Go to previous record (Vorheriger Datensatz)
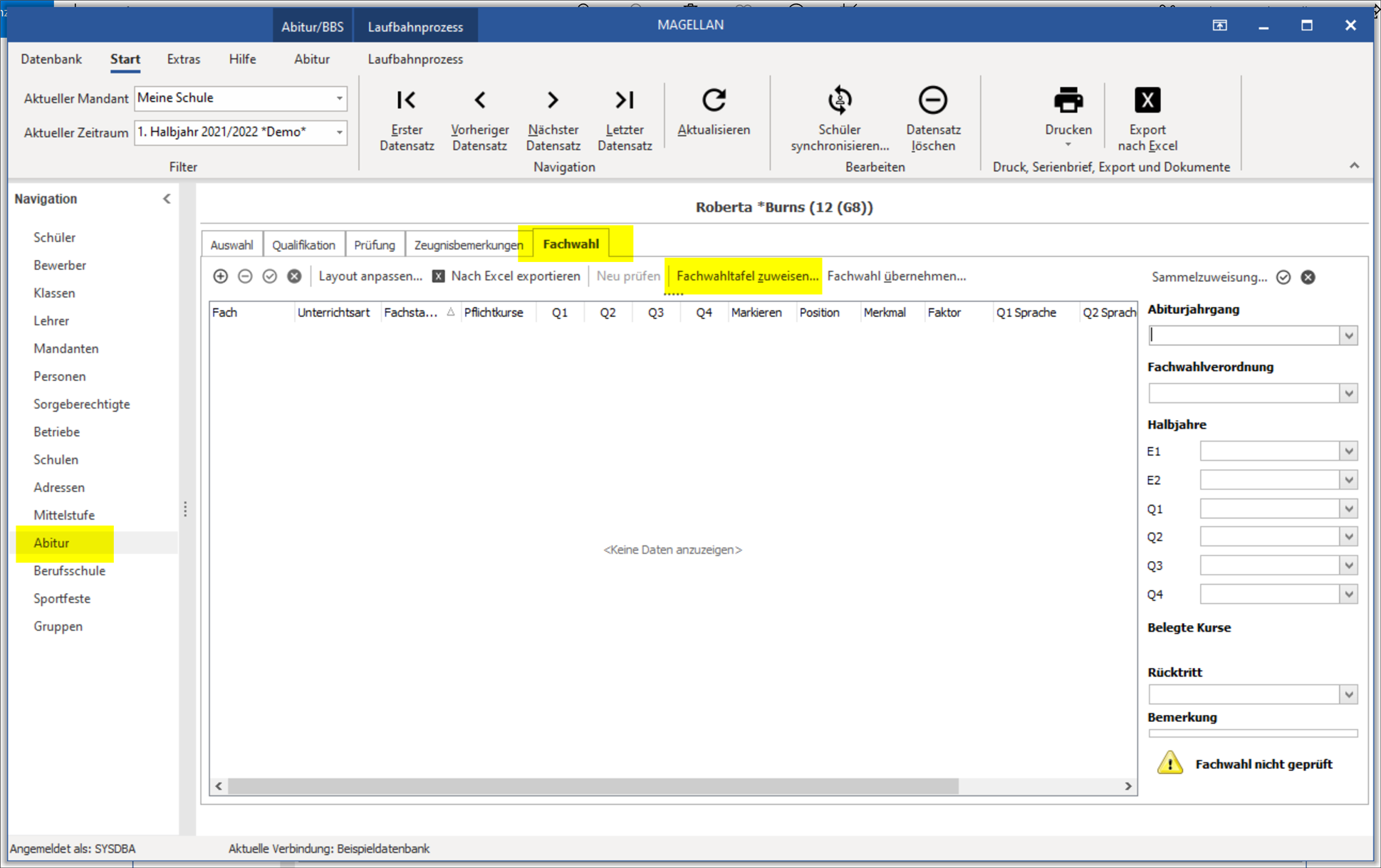 pyautogui.click(x=480, y=100)
